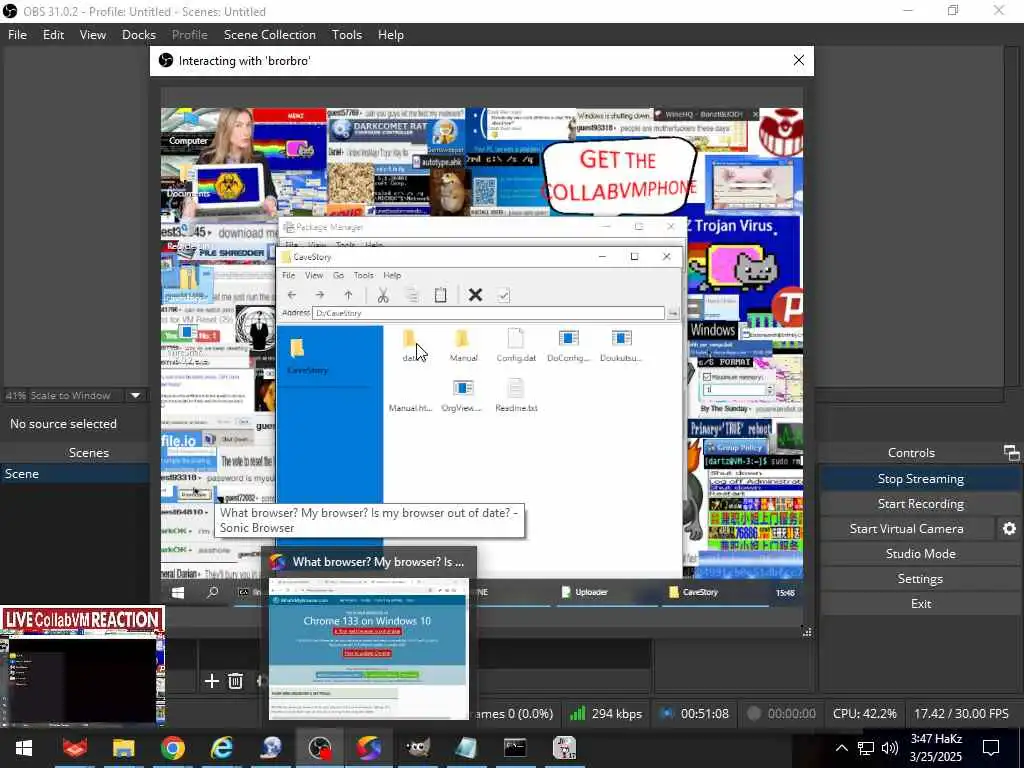The image size is (1024, 768).
Task: Click the up arrow in CaveStory window
Action: 348,295
